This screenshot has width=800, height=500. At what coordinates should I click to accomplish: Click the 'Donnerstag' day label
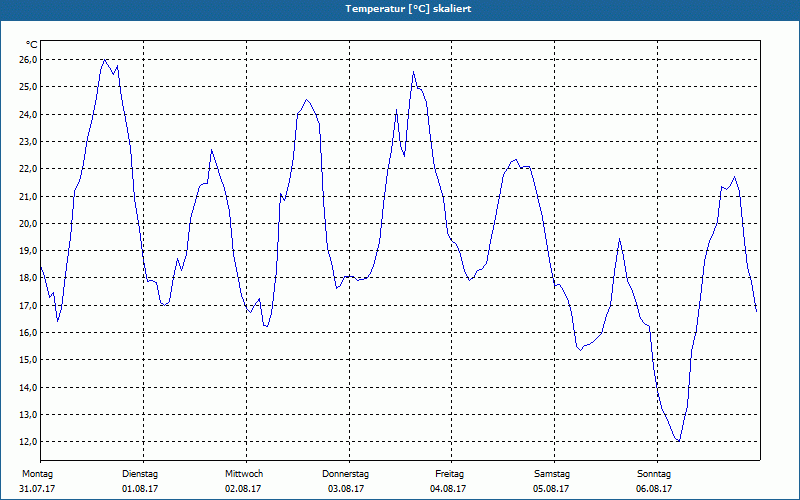point(345,474)
